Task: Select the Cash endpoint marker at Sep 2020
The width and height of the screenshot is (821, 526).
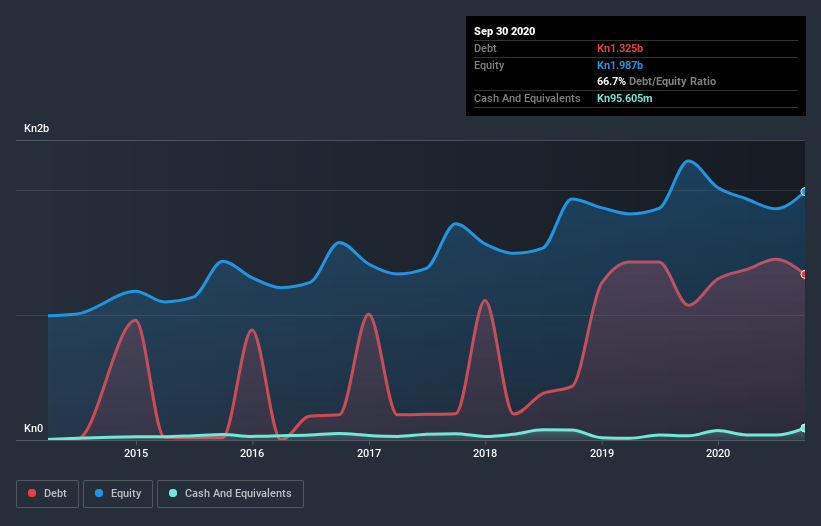Action: coord(804,428)
